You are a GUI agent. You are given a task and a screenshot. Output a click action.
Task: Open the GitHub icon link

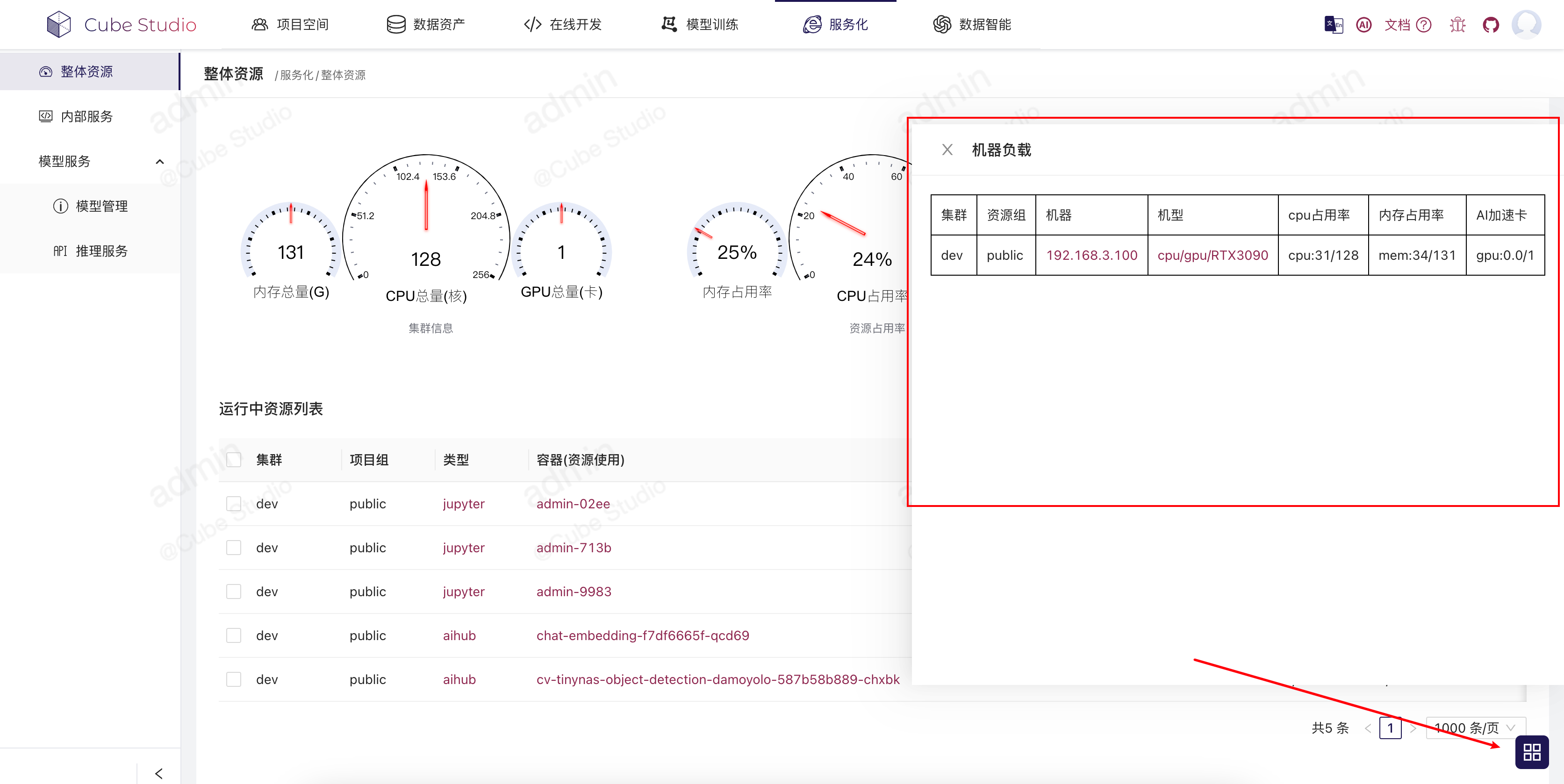tap(1491, 24)
